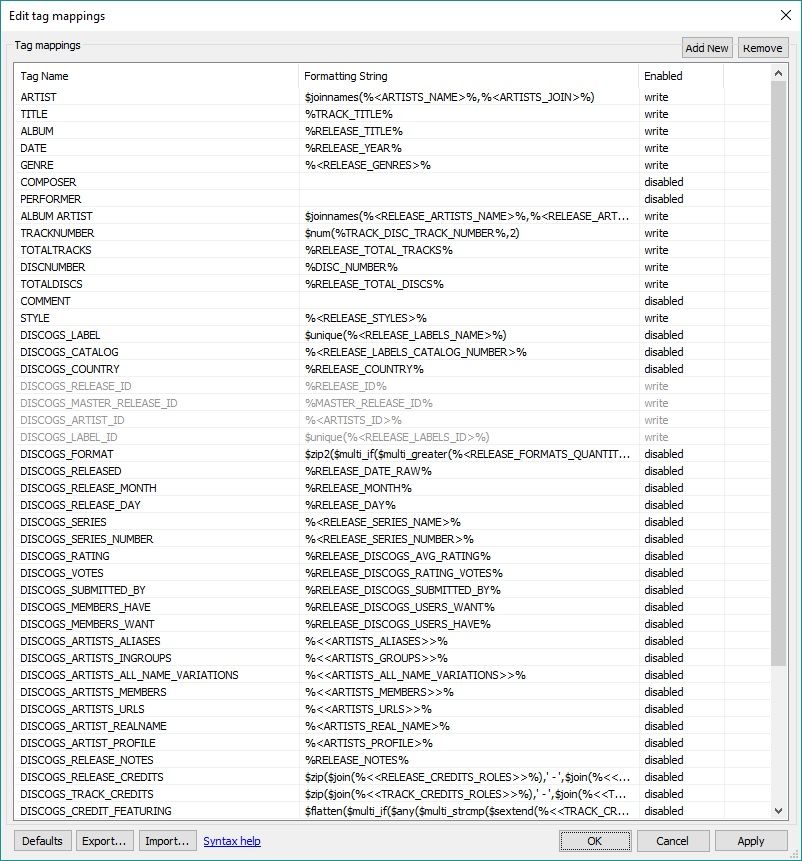This screenshot has width=802, height=861.
Task: Select the GENRE tag name
Action: [x=37, y=165]
